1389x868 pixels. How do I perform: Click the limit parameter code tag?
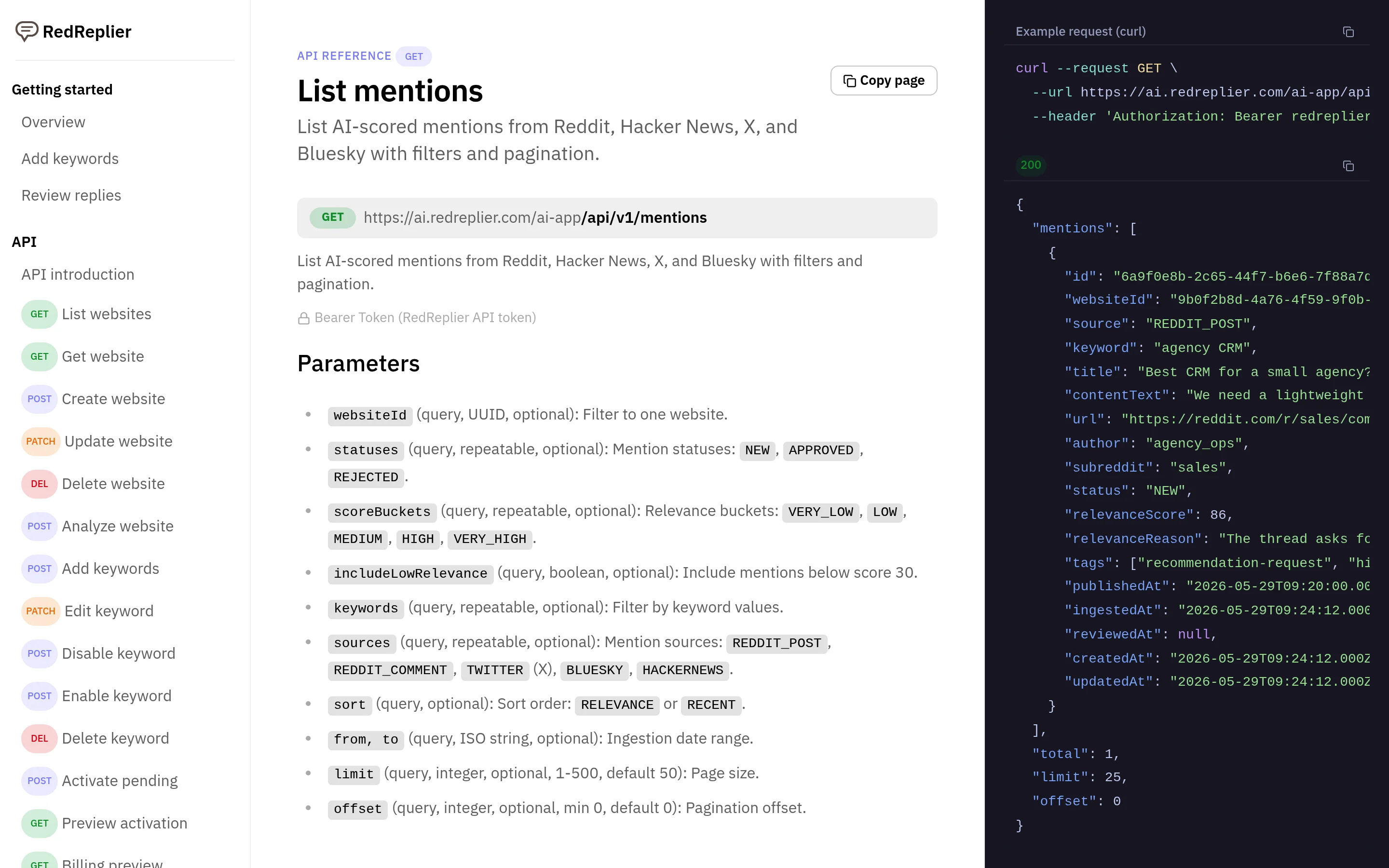point(354,774)
